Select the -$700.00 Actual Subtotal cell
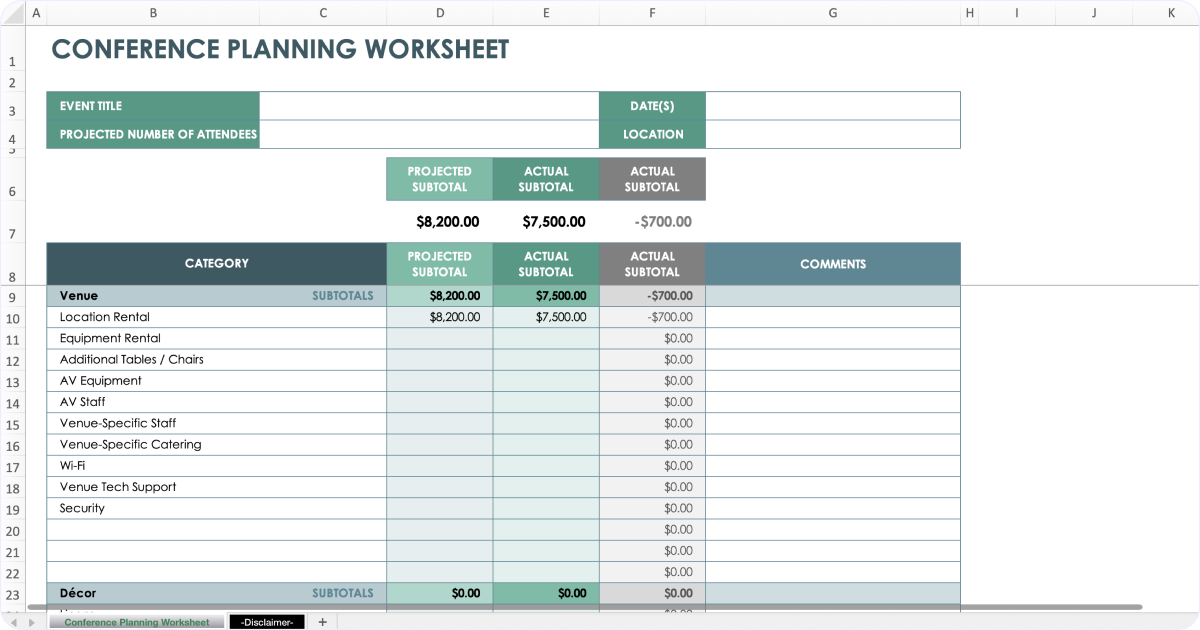 click(652, 295)
